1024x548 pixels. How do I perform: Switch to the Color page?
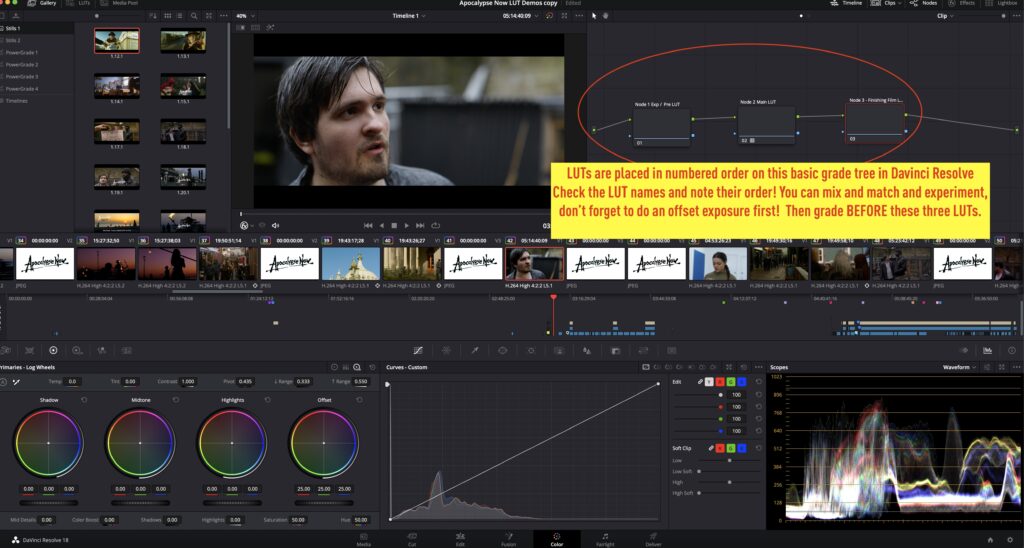click(556, 539)
